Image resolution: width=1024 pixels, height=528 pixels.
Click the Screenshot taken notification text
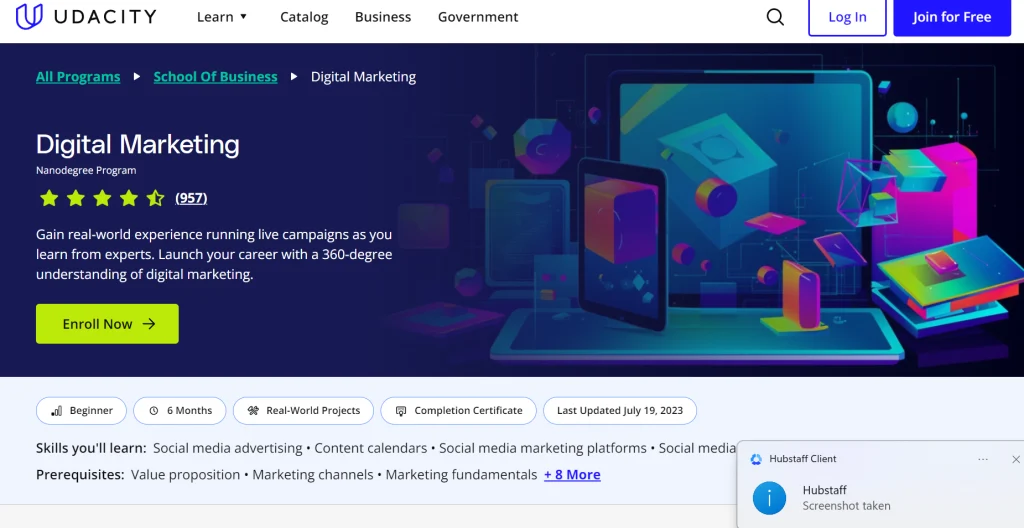point(846,506)
